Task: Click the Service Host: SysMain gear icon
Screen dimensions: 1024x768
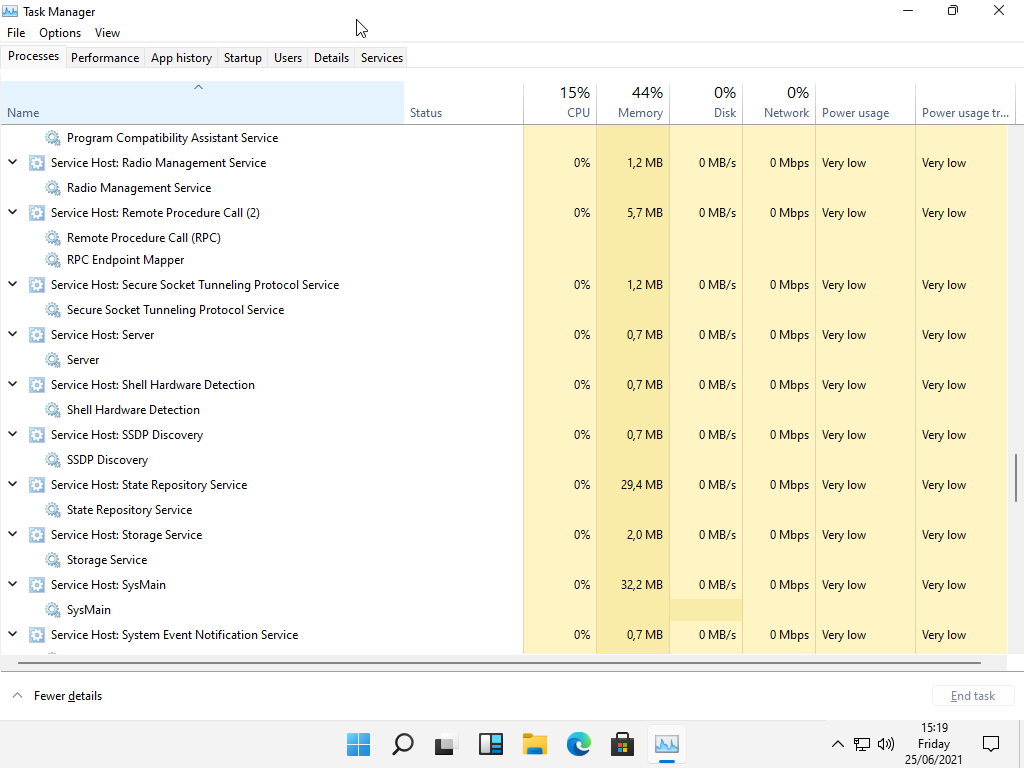Action: point(37,585)
